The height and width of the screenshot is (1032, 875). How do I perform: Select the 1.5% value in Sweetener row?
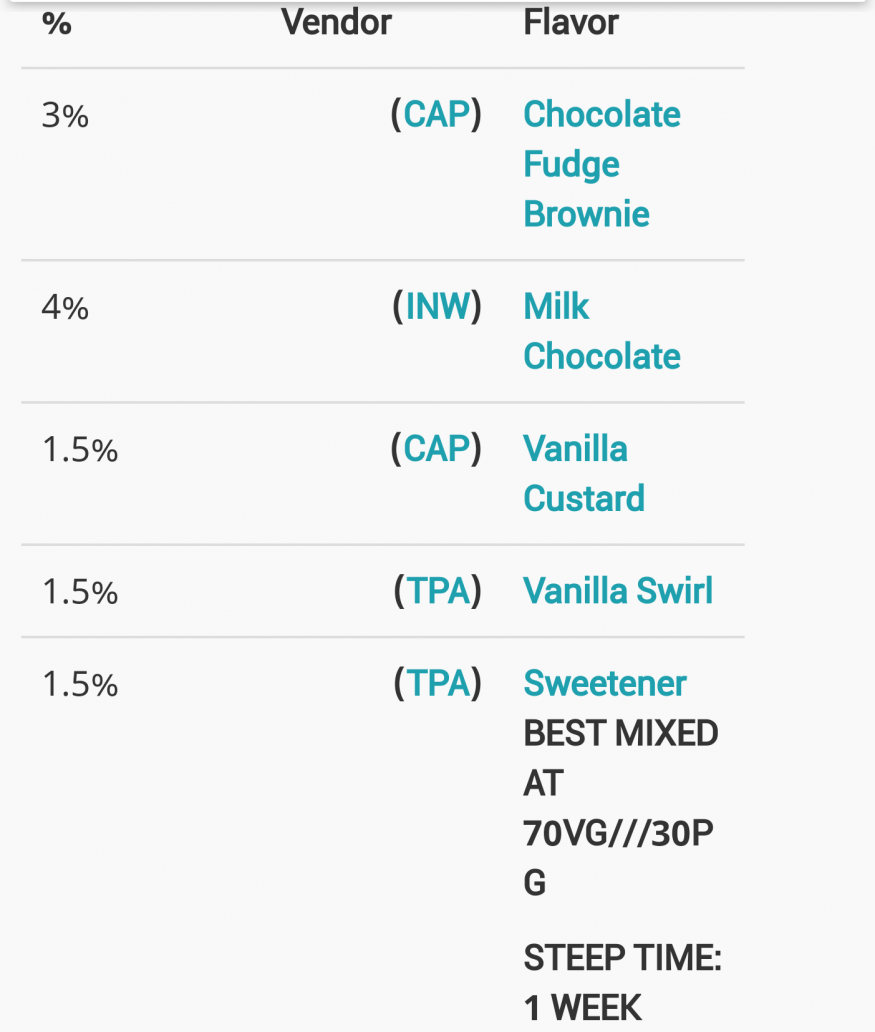tap(80, 684)
